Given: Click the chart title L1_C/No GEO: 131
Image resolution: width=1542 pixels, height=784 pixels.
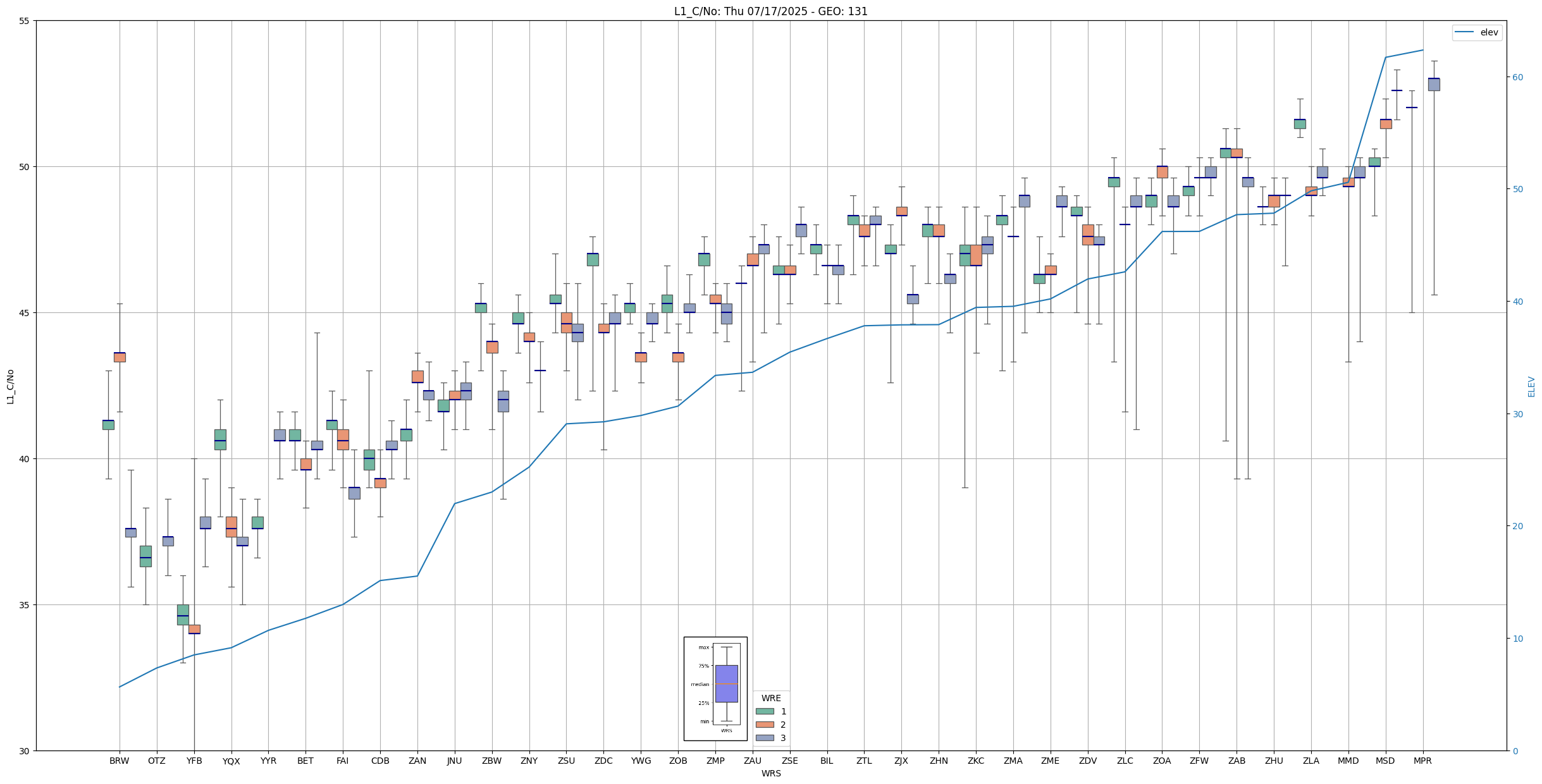Looking at the screenshot, I should (770, 11).
